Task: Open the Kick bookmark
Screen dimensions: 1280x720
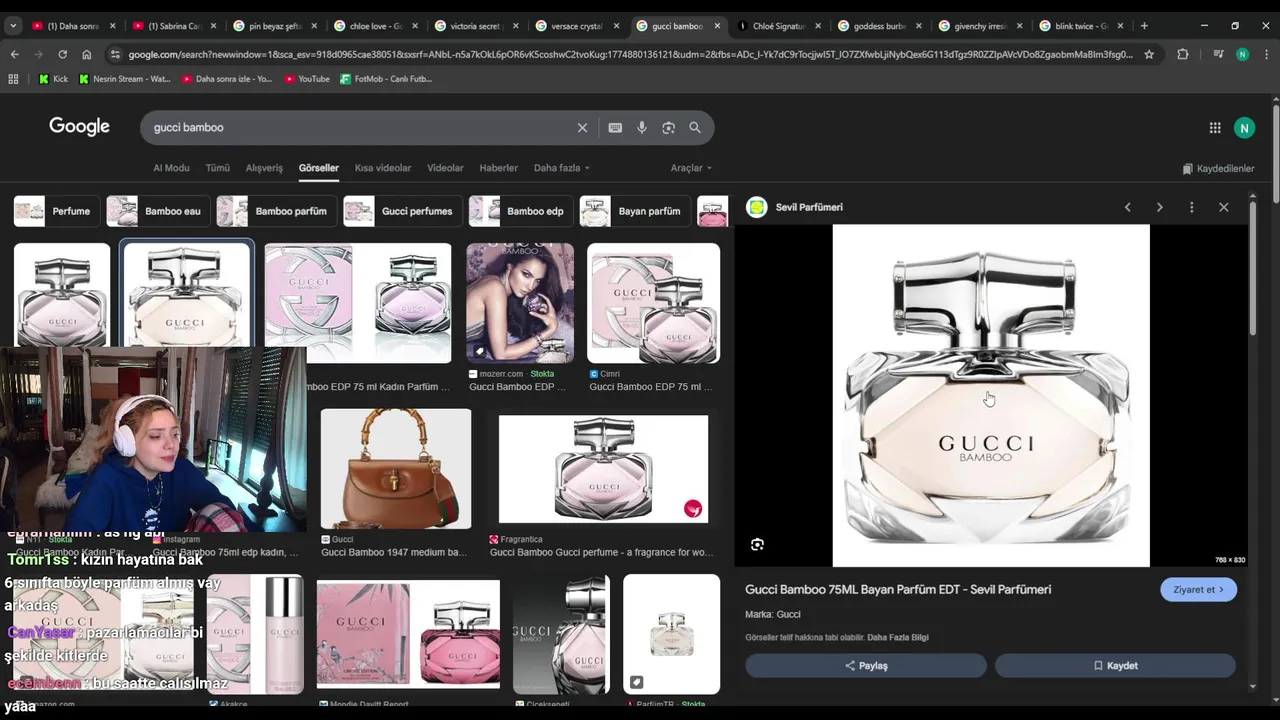Action: 54,79
